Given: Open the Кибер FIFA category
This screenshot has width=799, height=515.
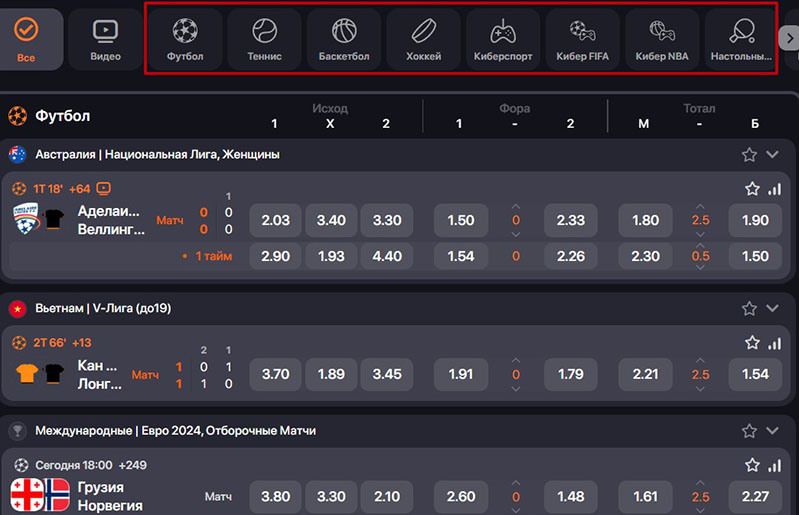Looking at the screenshot, I should tap(582, 39).
